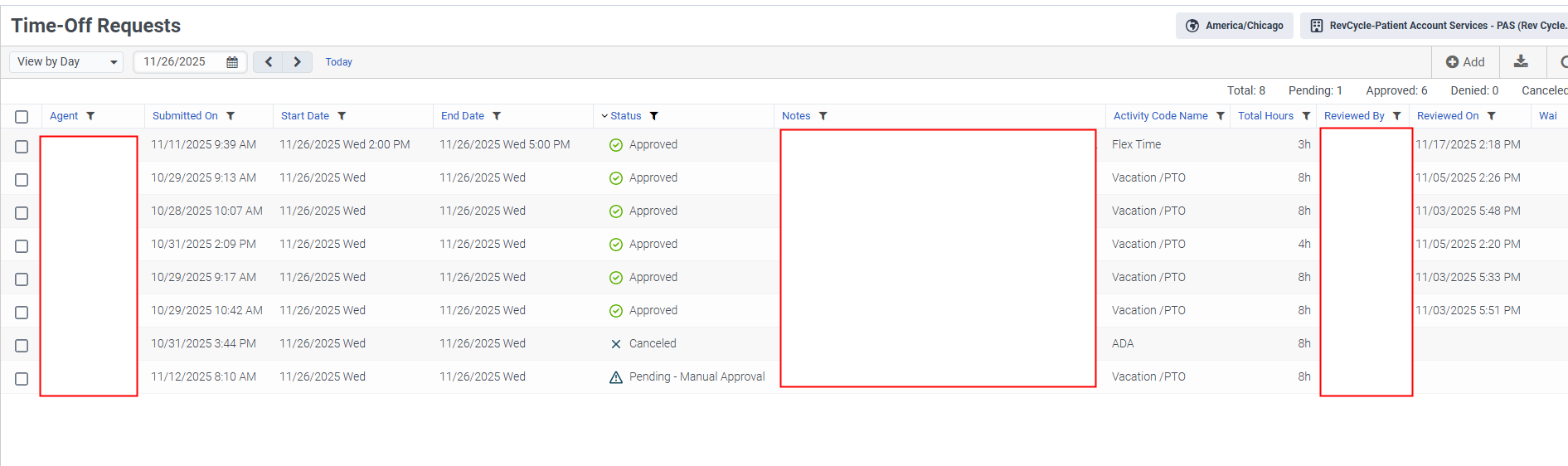Viewport: 1568px width, 466px height.
Task: Click the date field showing 11/26/2025
Action: tap(176, 62)
